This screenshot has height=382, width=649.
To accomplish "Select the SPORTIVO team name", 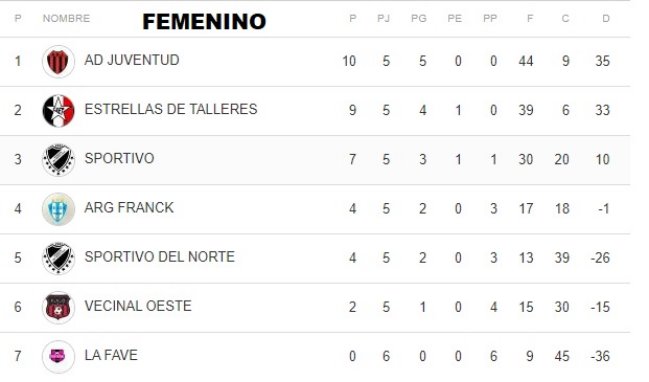I will click(119, 159).
